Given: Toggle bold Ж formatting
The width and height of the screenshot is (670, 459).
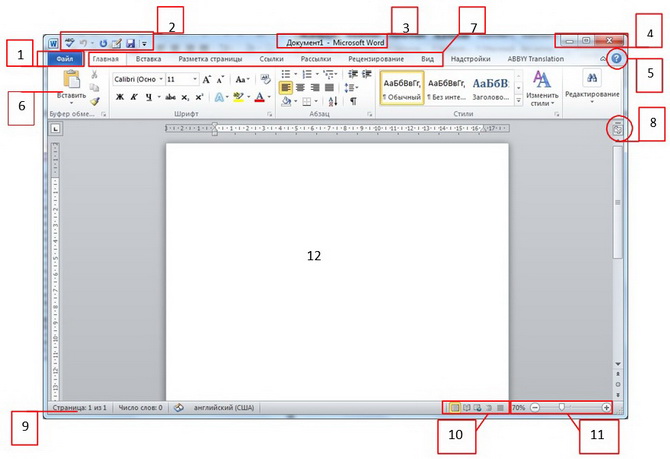Looking at the screenshot, I should (x=119, y=97).
